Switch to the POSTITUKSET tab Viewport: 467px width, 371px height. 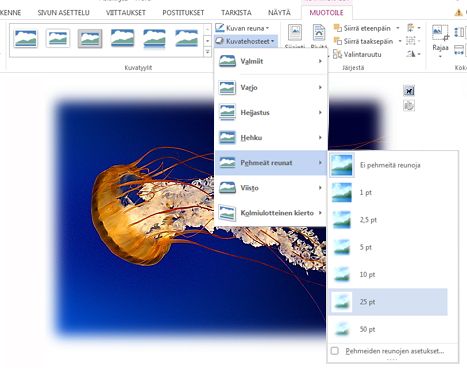point(183,13)
